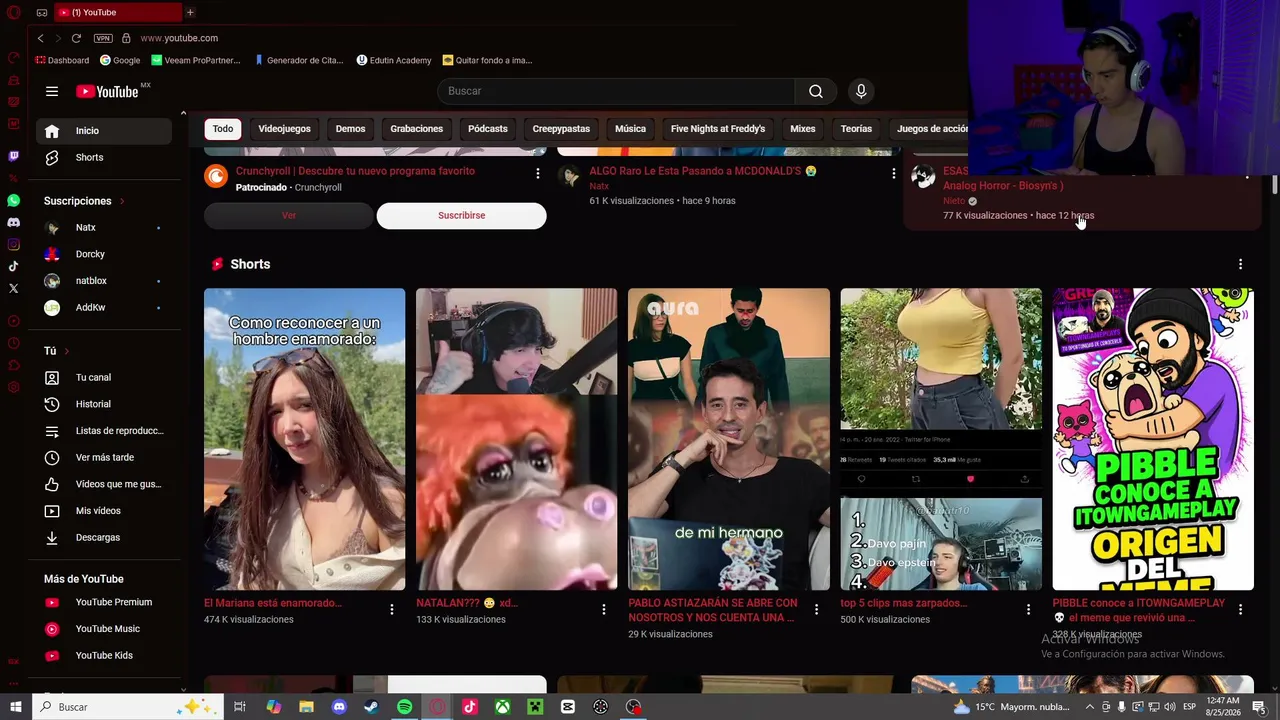Screen dimensions: 1280x720
Task: Open a new browser tab
Action: coord(190,12)
